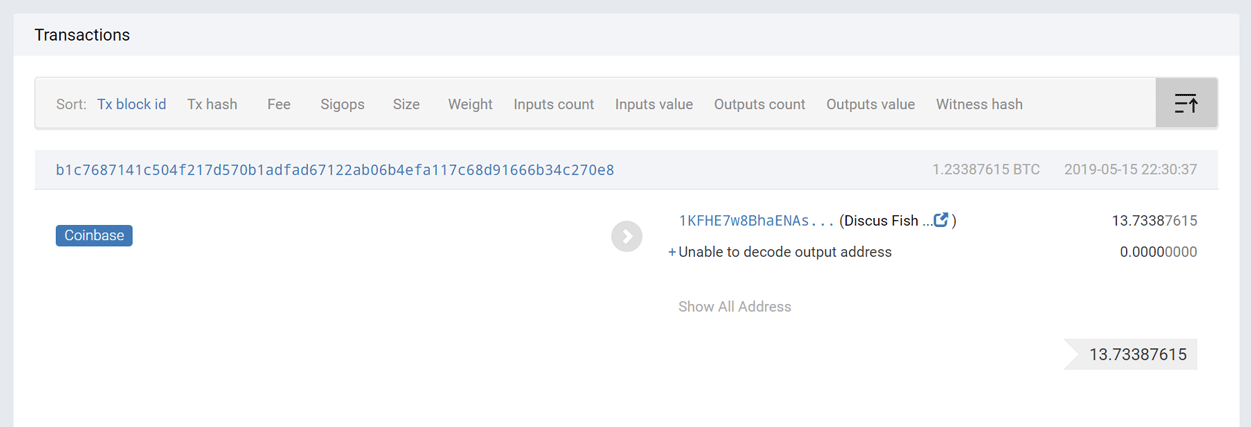The height and width of the screenshot is (427, 1251).
Task: Sort transactions by Tx block id
Action: 131,104
